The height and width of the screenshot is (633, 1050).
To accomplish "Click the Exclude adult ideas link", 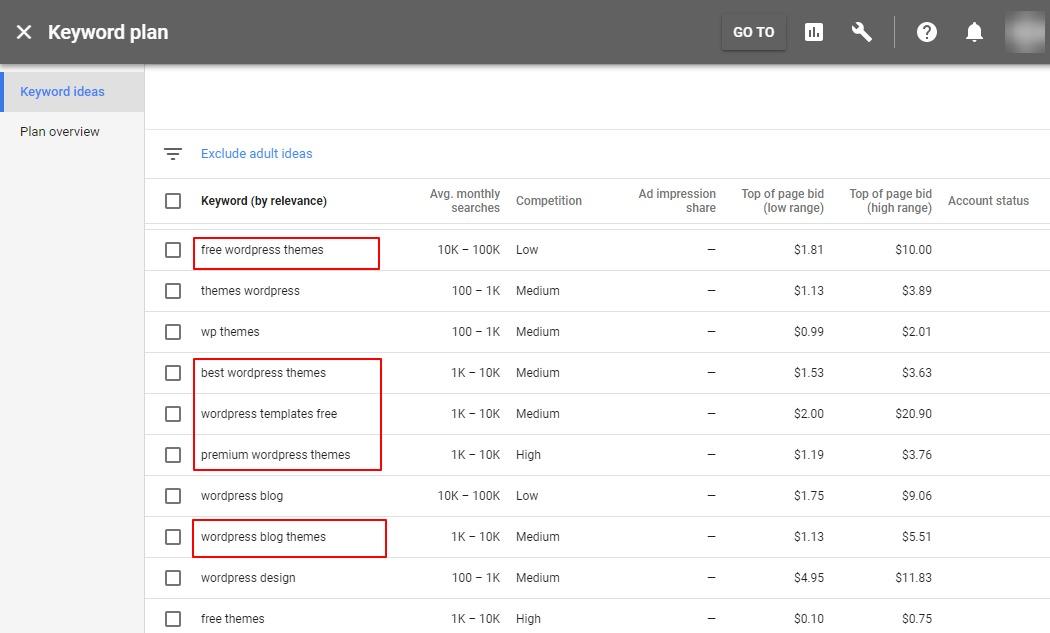I will 256,154.
